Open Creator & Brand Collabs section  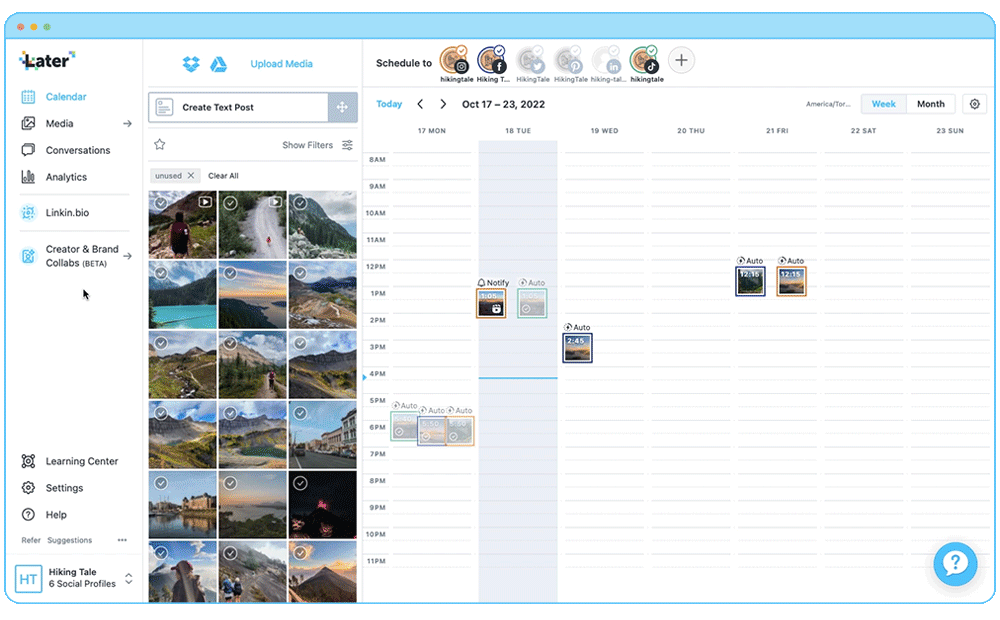[82, 256]
